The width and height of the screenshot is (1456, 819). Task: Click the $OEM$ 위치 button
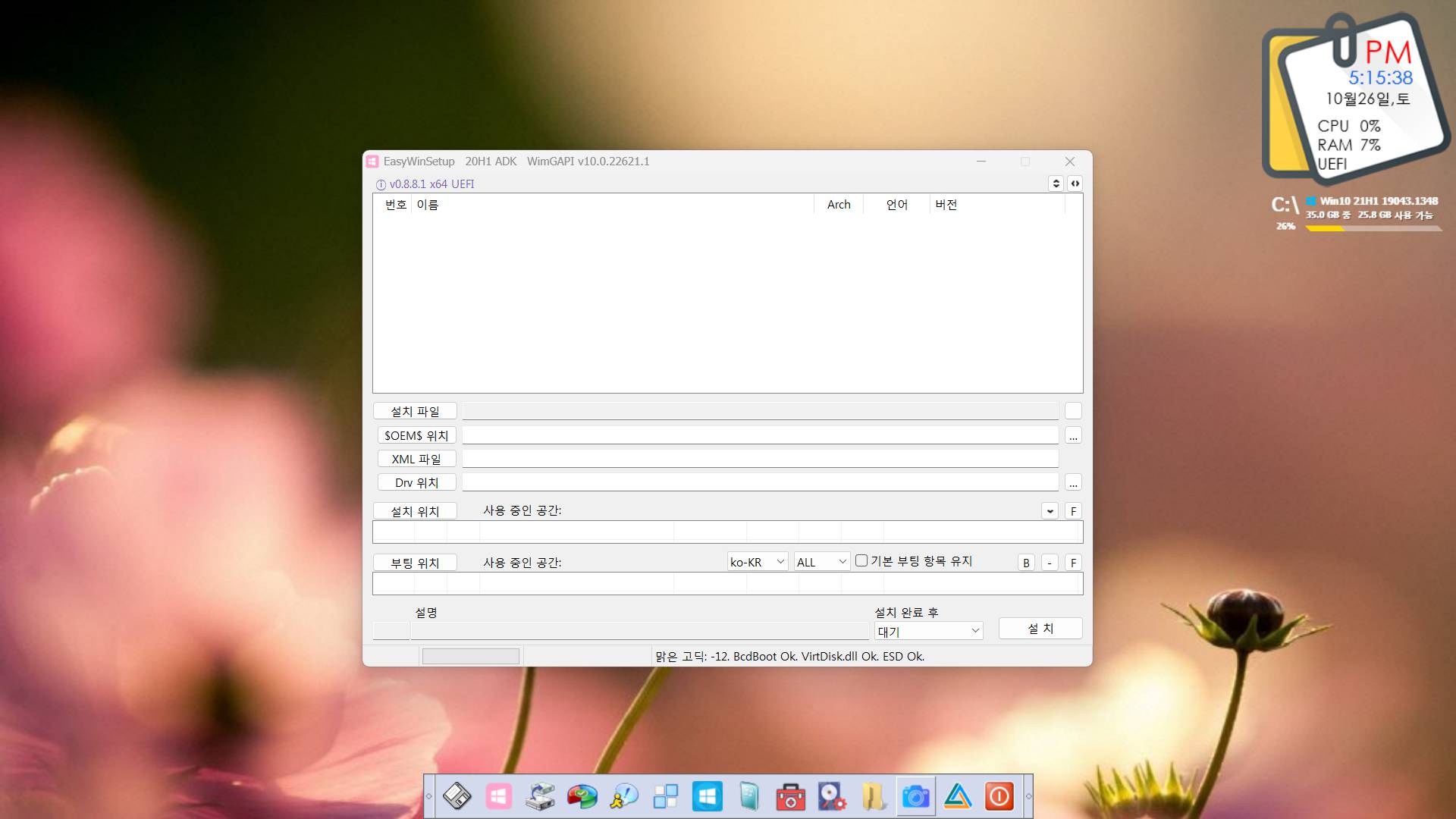[416, 435]
